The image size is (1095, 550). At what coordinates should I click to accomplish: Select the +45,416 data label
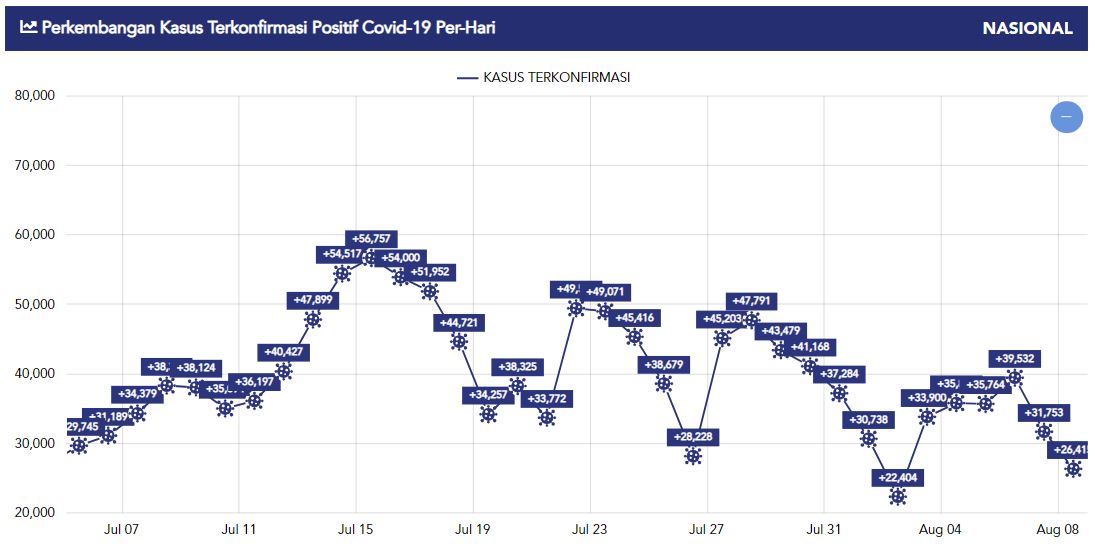click(634, 318)
